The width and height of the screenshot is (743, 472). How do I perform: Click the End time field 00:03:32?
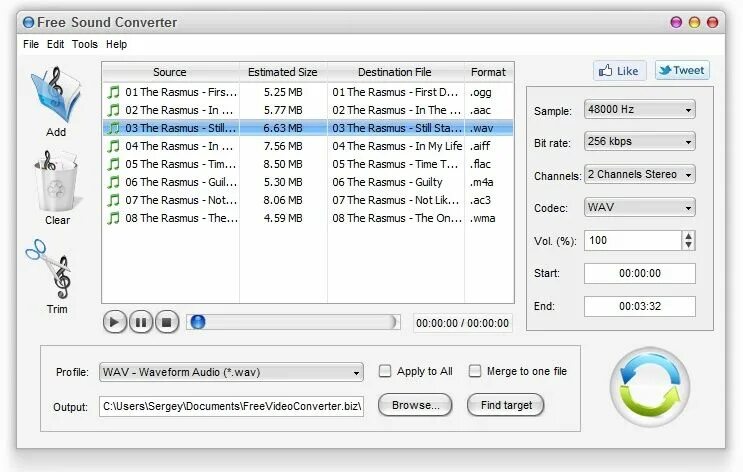(640, 306)
